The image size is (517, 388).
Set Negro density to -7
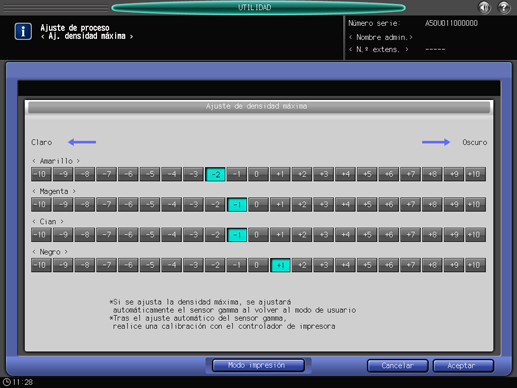click(107, 265)
